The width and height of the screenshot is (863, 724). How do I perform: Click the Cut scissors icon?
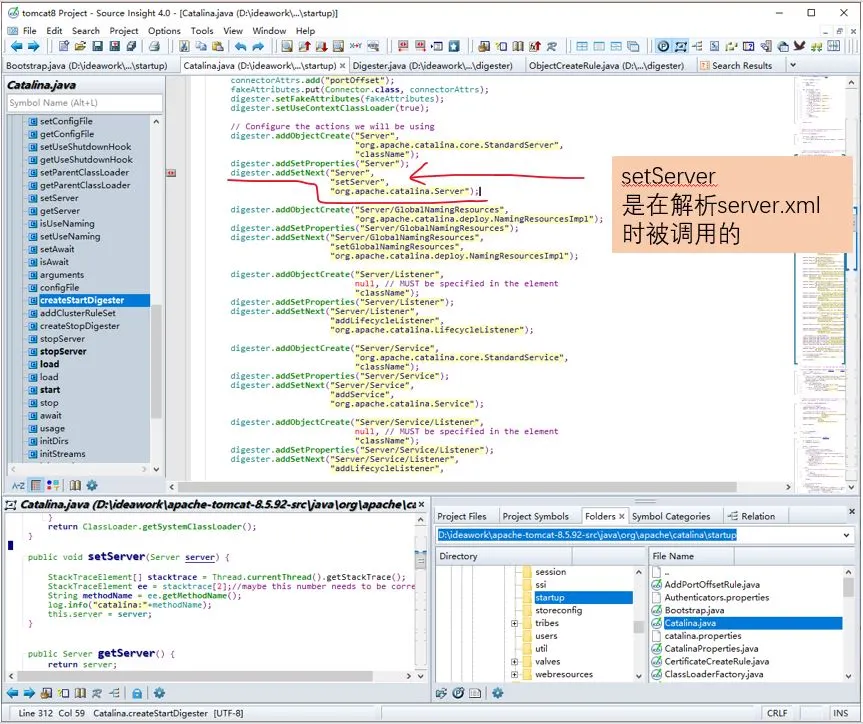[184, 46]
